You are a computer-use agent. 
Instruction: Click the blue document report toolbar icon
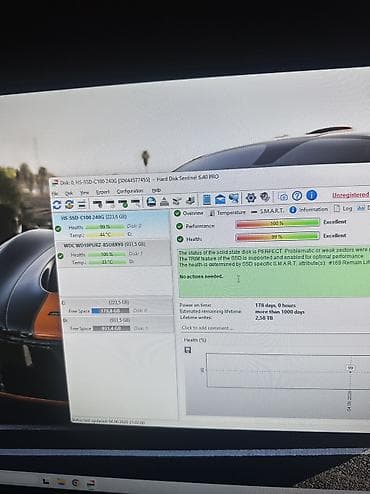[207, 199]
